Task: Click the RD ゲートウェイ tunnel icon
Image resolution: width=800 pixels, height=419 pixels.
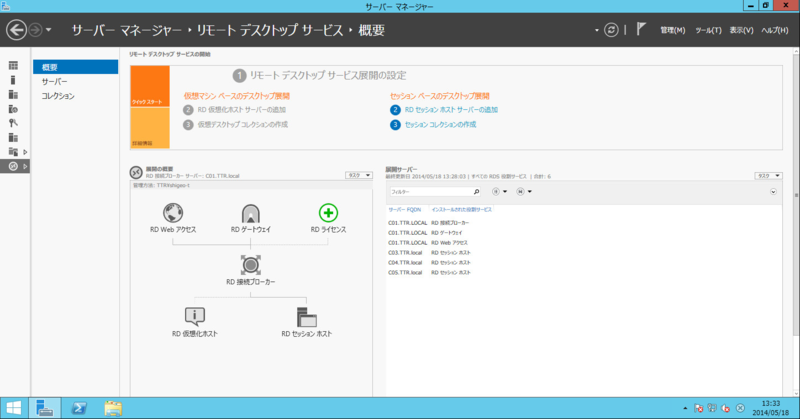Action: (x=251, y=213)
